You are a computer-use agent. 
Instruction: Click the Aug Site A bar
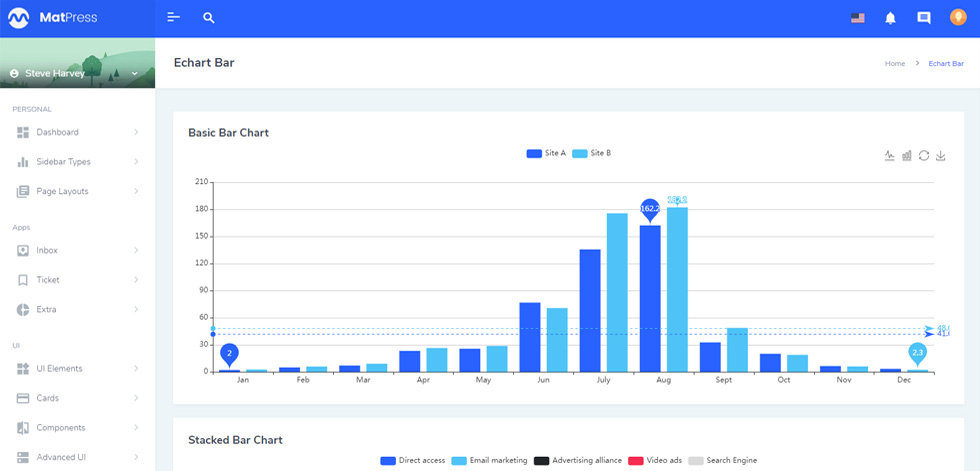coord(650,299)
